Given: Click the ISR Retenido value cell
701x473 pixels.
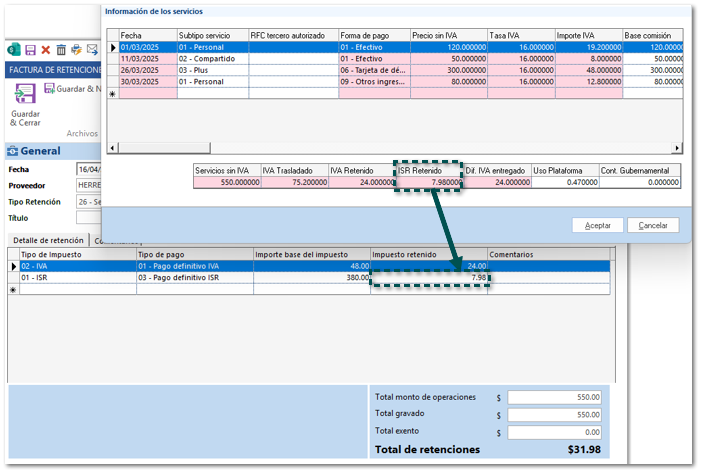Looking at the screenshot, I should pos(429,182).
